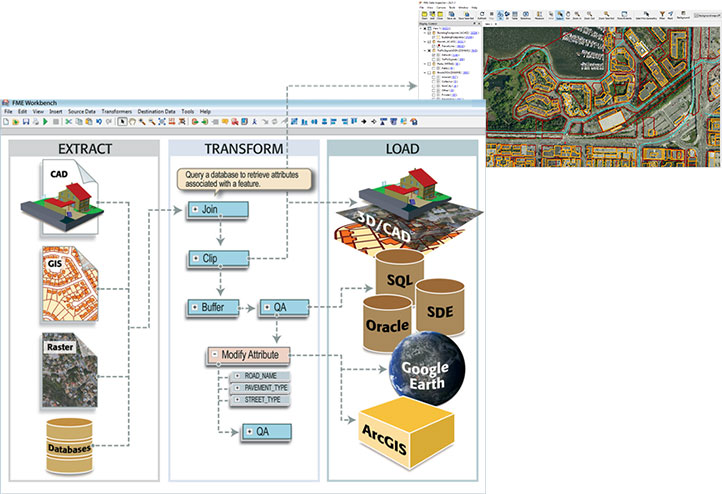
Task: Expand the Clip transformer
Action: [x=196, y=259]
